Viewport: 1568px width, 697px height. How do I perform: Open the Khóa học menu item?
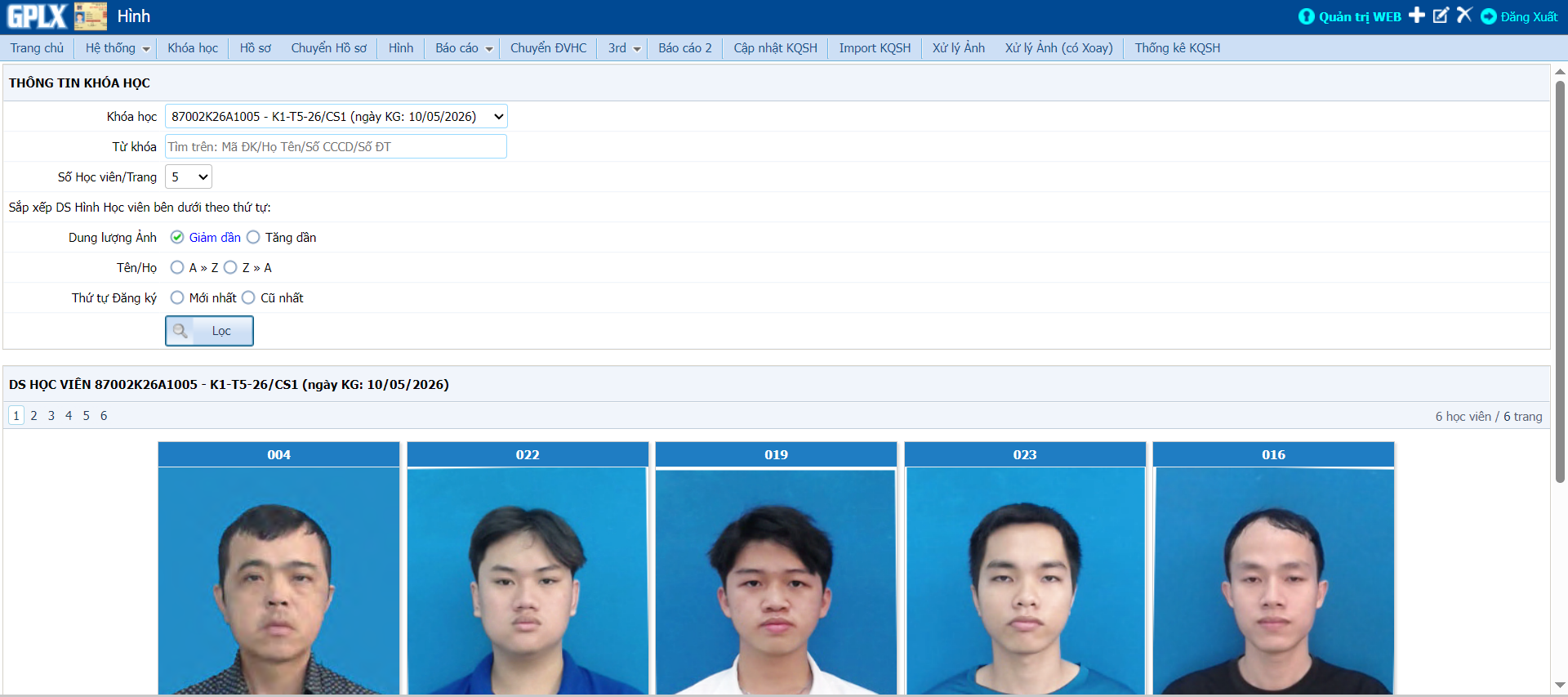[193, 48]
